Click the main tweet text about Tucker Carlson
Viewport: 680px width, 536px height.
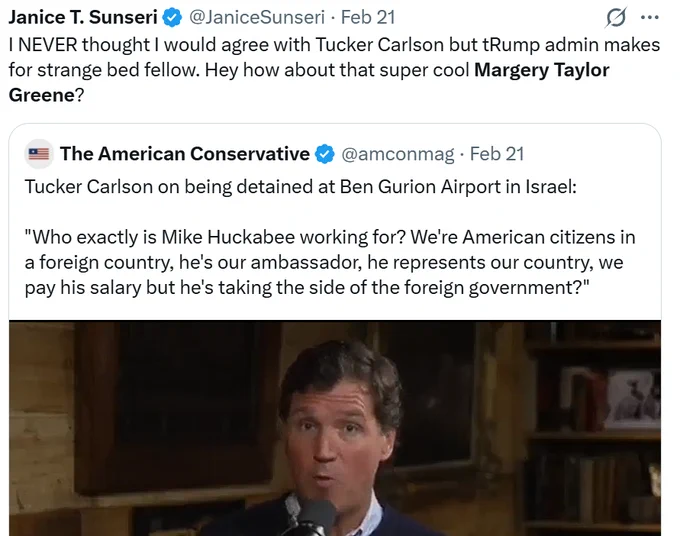(x=334, y=70)
